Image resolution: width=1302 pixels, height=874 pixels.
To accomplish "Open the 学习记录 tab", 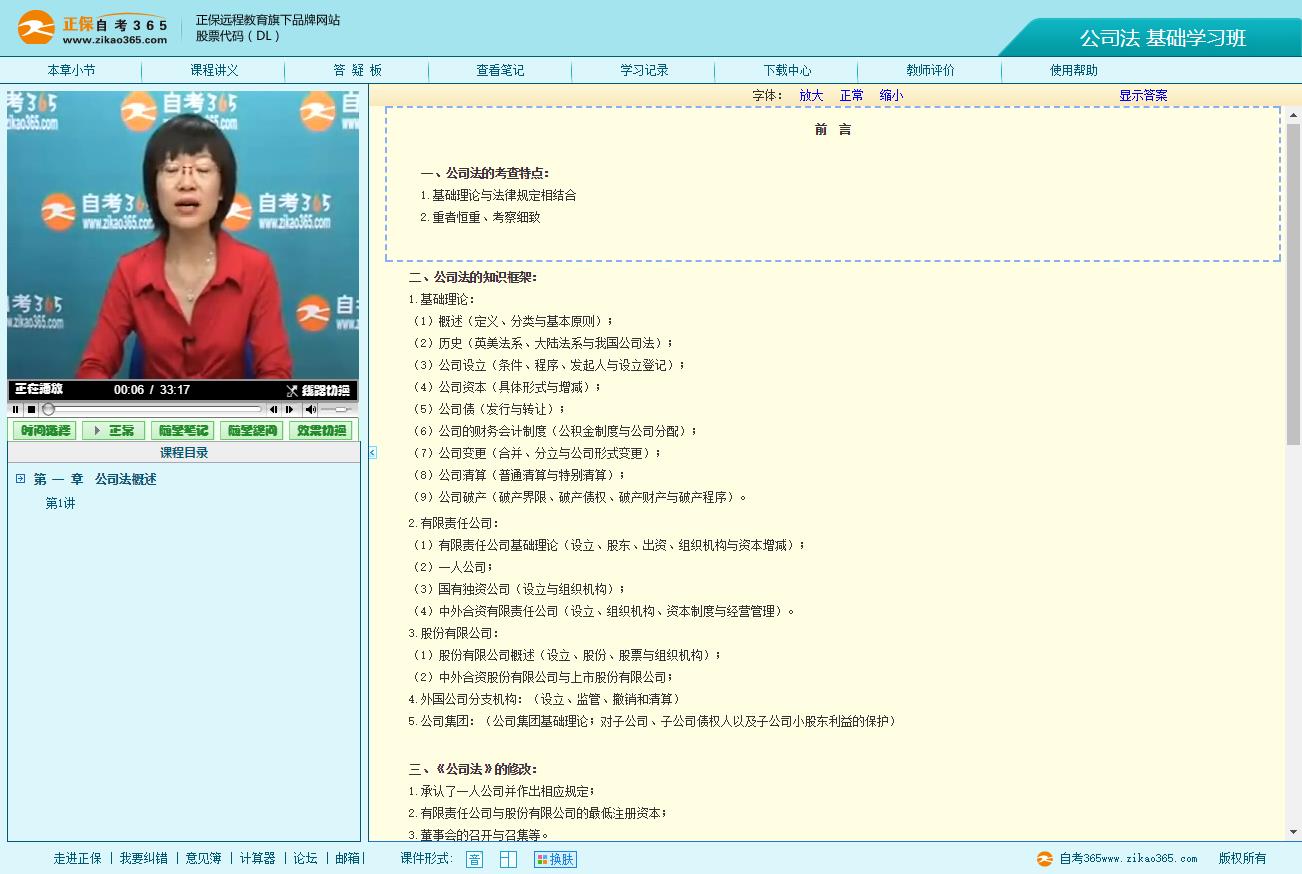I will click(644, 71).
